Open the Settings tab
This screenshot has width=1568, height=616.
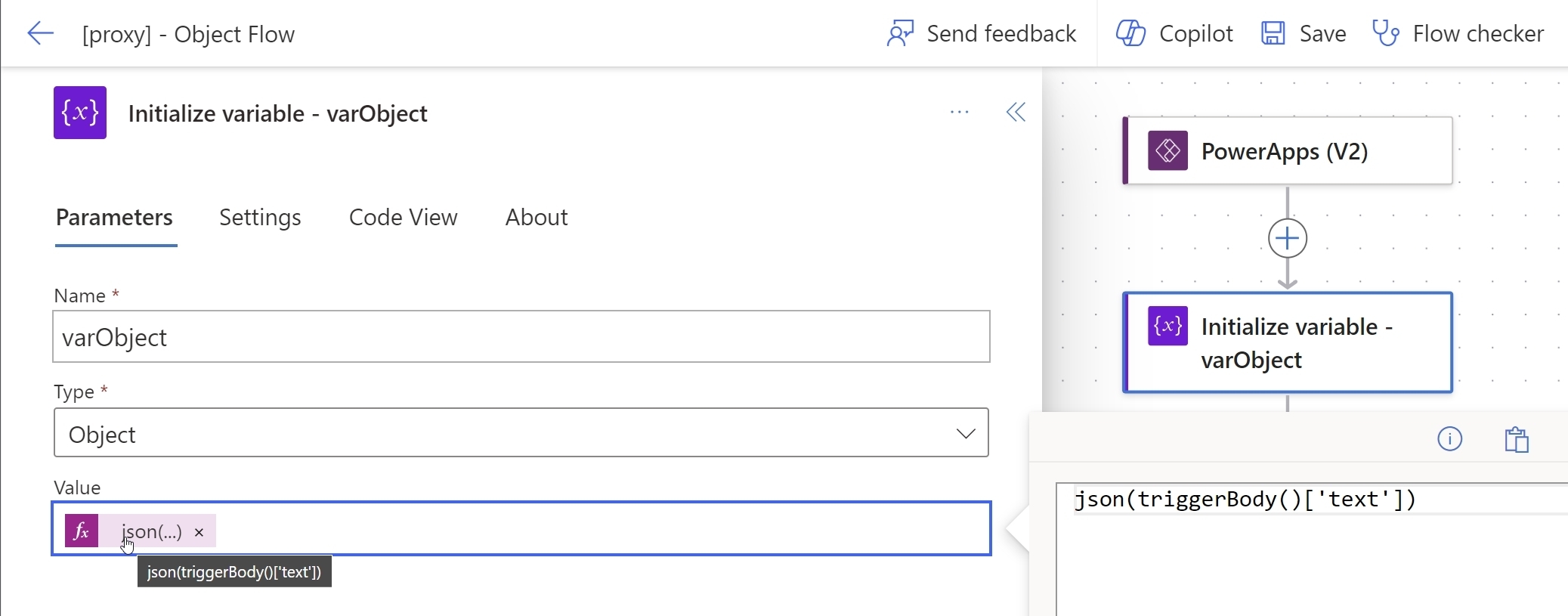coord(259,217)
